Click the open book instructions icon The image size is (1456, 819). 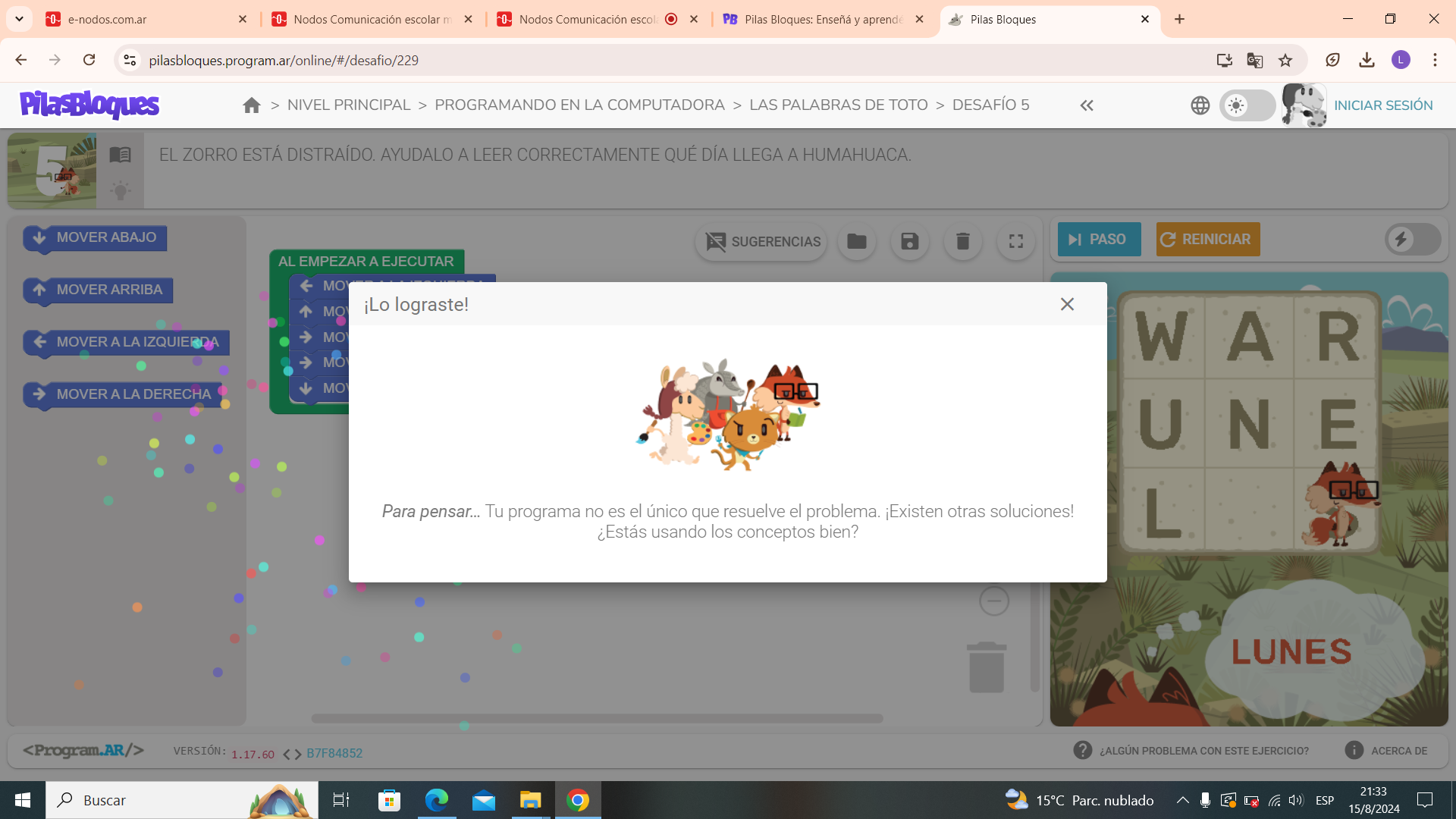120,155
